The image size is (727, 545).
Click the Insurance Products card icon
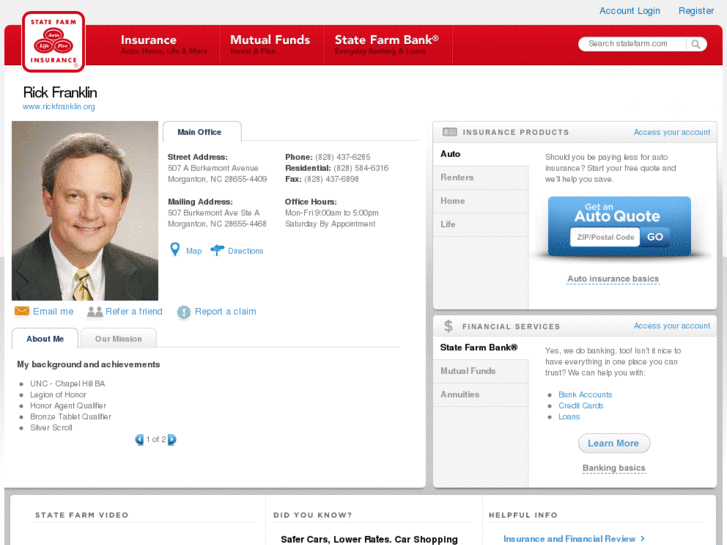[449, 132]
